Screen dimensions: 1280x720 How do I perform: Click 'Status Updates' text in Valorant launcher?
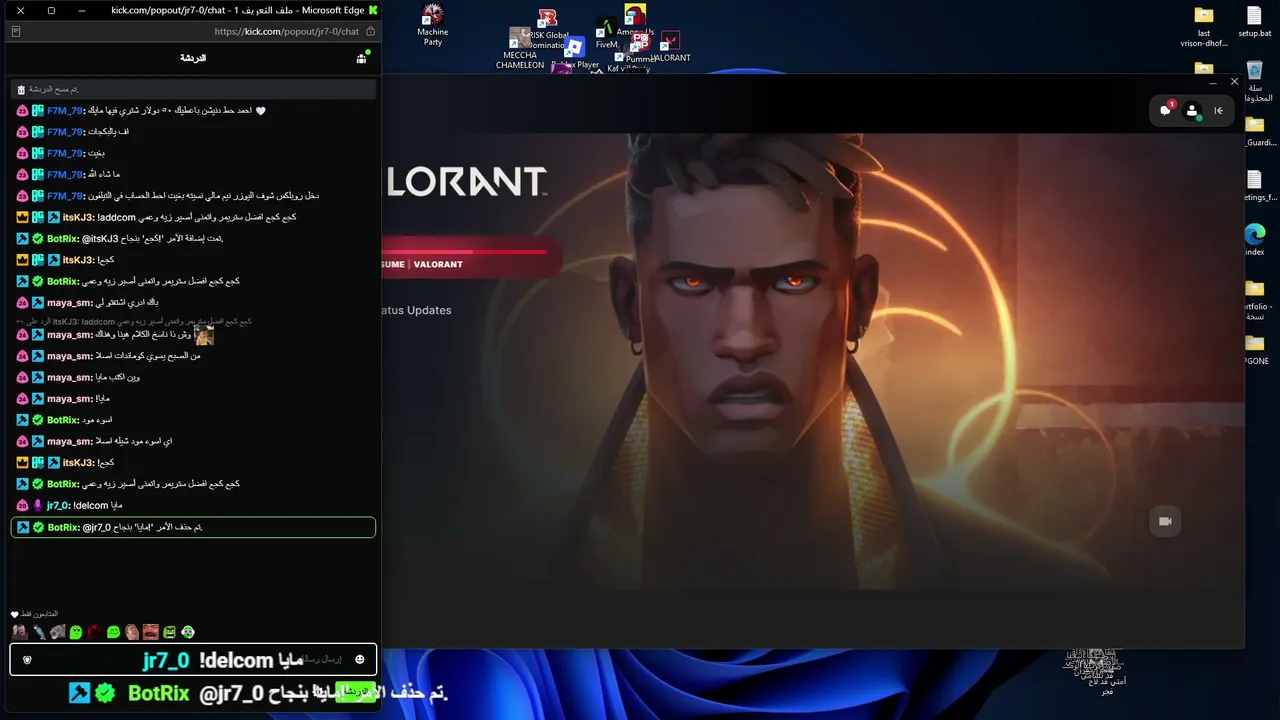click(x=416, y=310)
